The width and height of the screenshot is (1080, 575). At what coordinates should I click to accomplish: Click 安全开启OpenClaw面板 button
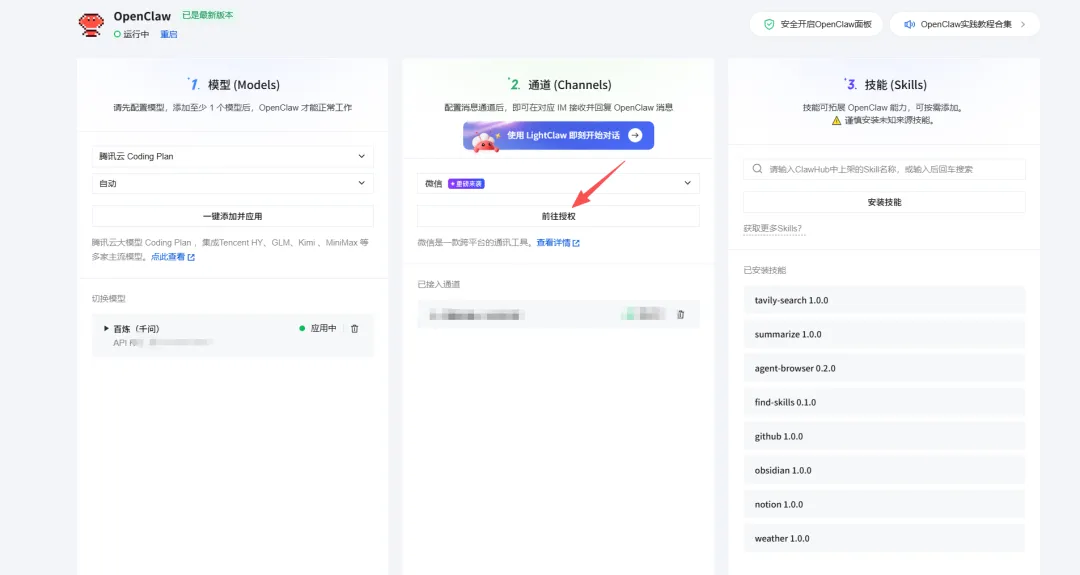coord(816,24)
